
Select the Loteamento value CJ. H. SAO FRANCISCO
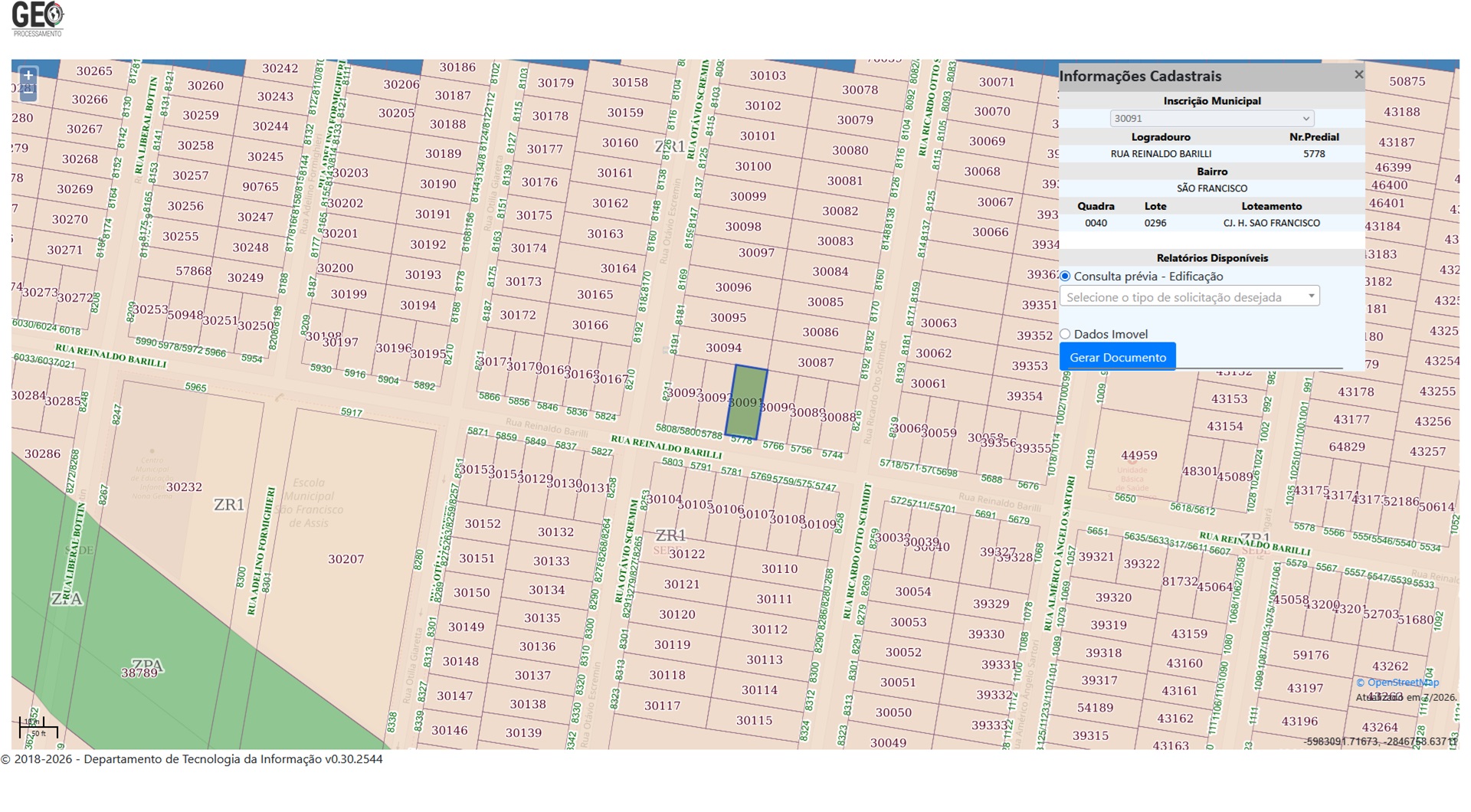tap(1272, 223)
